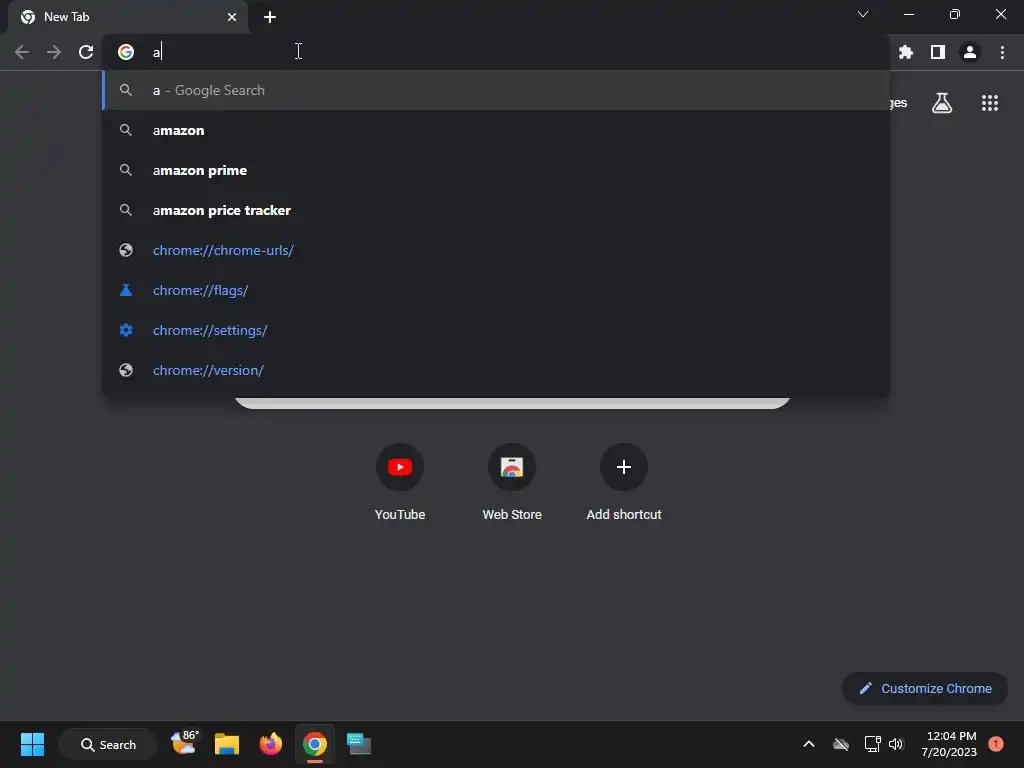
Task: Select the New Tab tab
Action: pyautogui.click(x=128, y=17)
